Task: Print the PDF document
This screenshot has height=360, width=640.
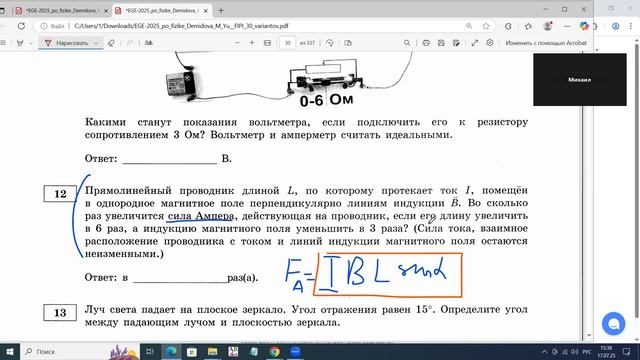Action: pos(426,43)
